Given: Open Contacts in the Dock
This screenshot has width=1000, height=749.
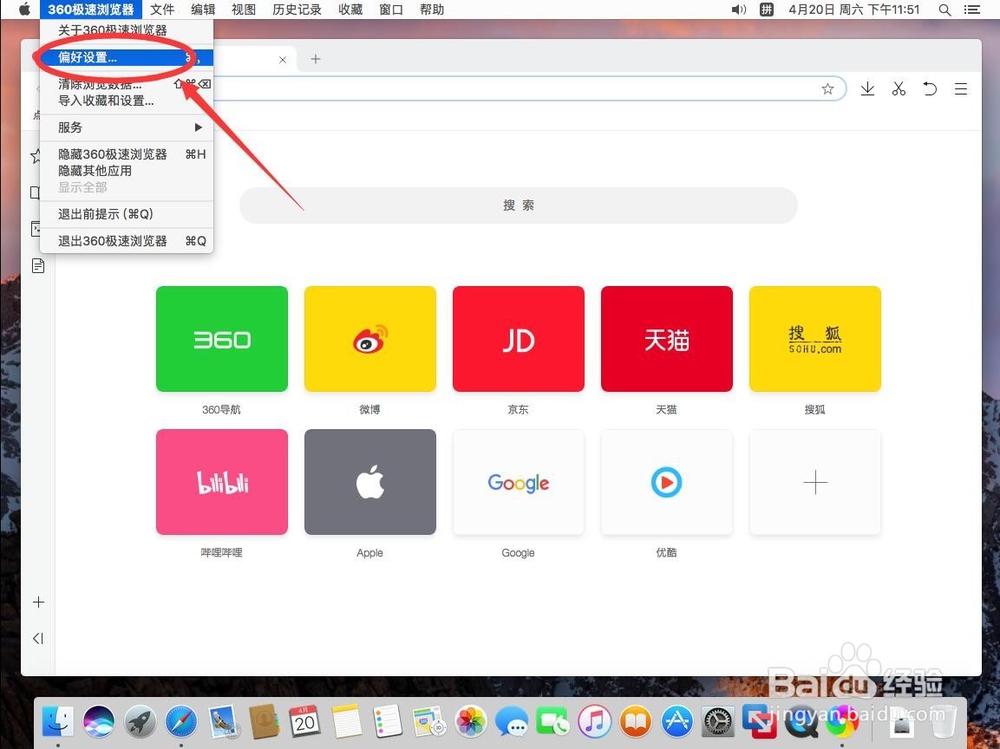Looking at the screenshot, I should (263, 722).
